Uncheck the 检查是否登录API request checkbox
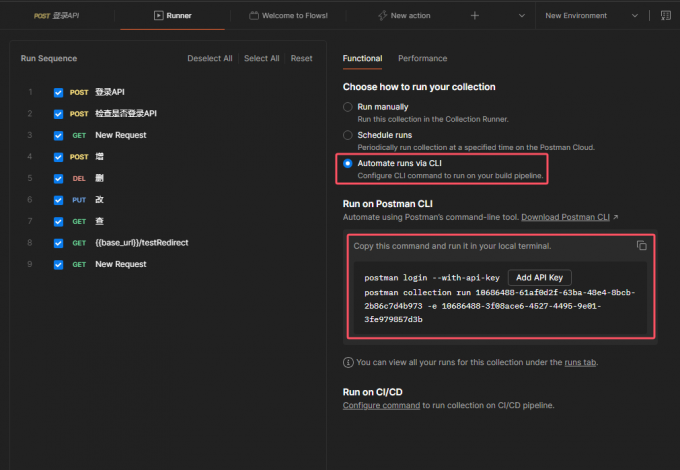Screen dimensions: 680x470 coord(59,114)
